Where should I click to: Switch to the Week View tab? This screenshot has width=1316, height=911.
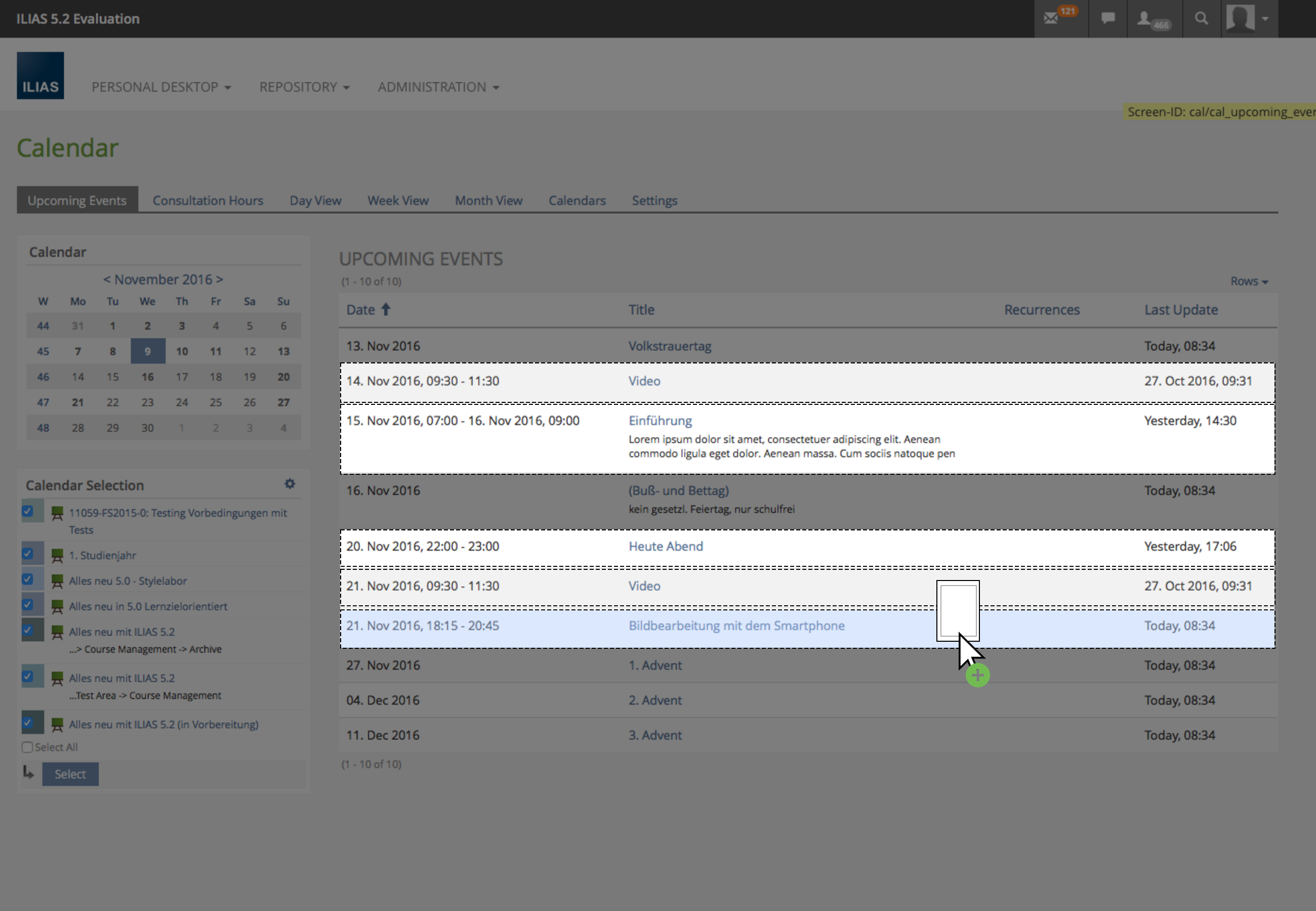[398, 200]
